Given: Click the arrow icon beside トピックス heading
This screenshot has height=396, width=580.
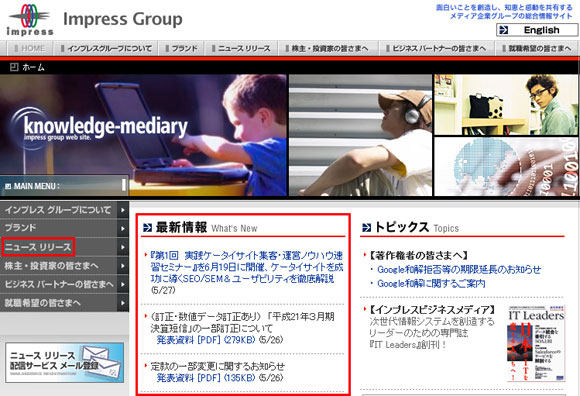Looking at the screenshot, I should click(367, 227).
